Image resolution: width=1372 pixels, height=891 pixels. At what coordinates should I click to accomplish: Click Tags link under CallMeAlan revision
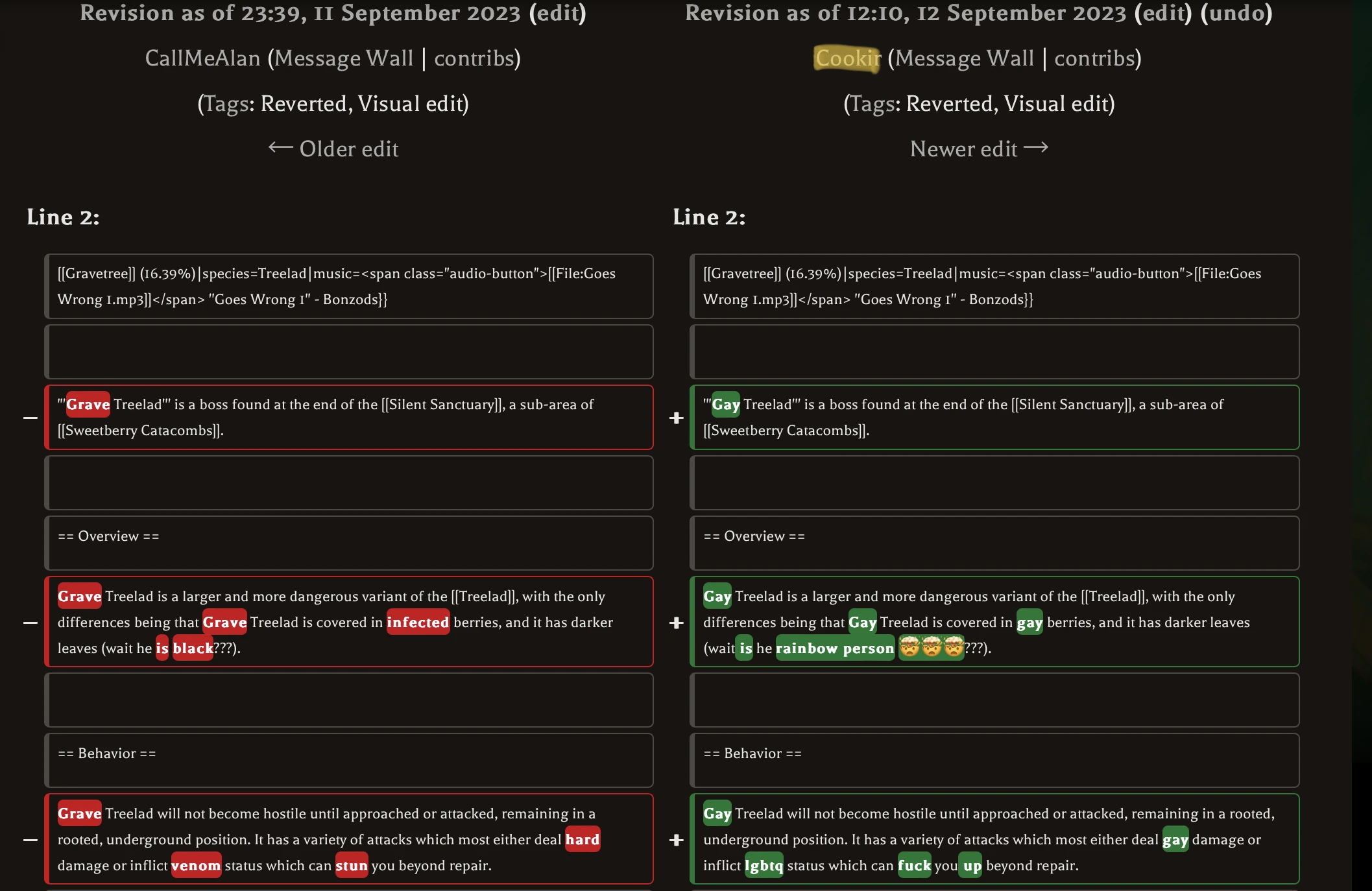tap(228, 104)
